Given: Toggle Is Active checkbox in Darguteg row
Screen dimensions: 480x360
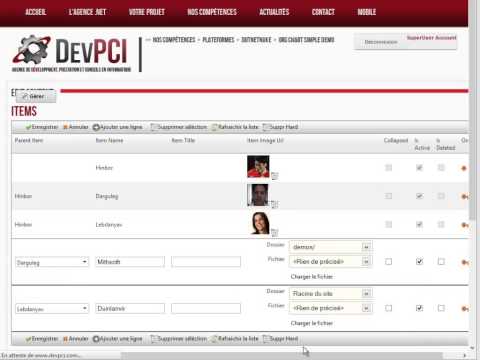Looking at the screenshot, I should tap(419, 196).
